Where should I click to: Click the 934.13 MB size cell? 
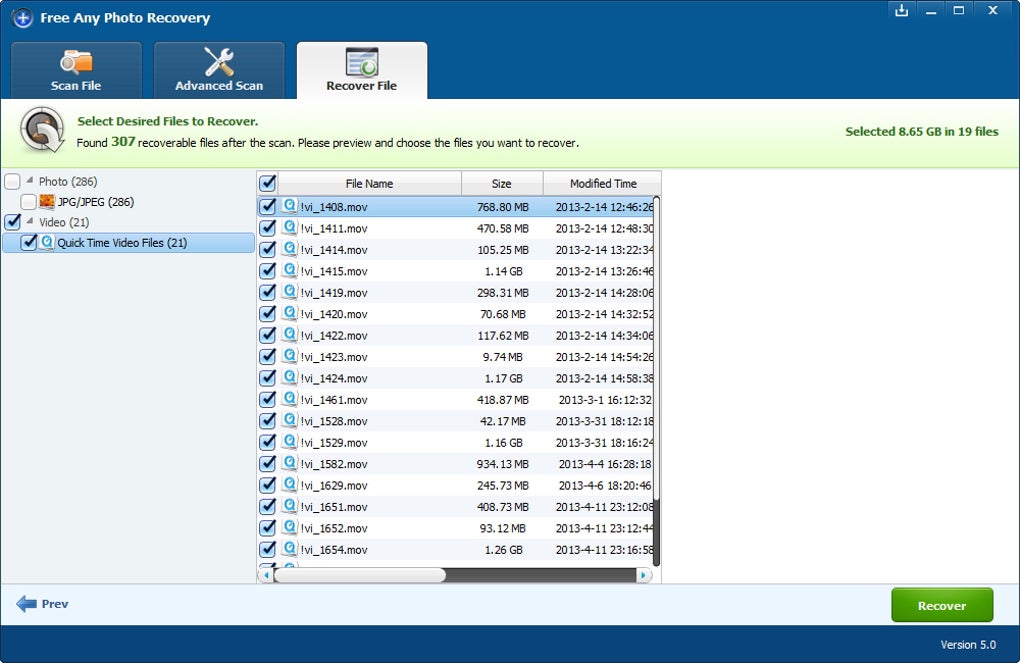coord(503,464)
